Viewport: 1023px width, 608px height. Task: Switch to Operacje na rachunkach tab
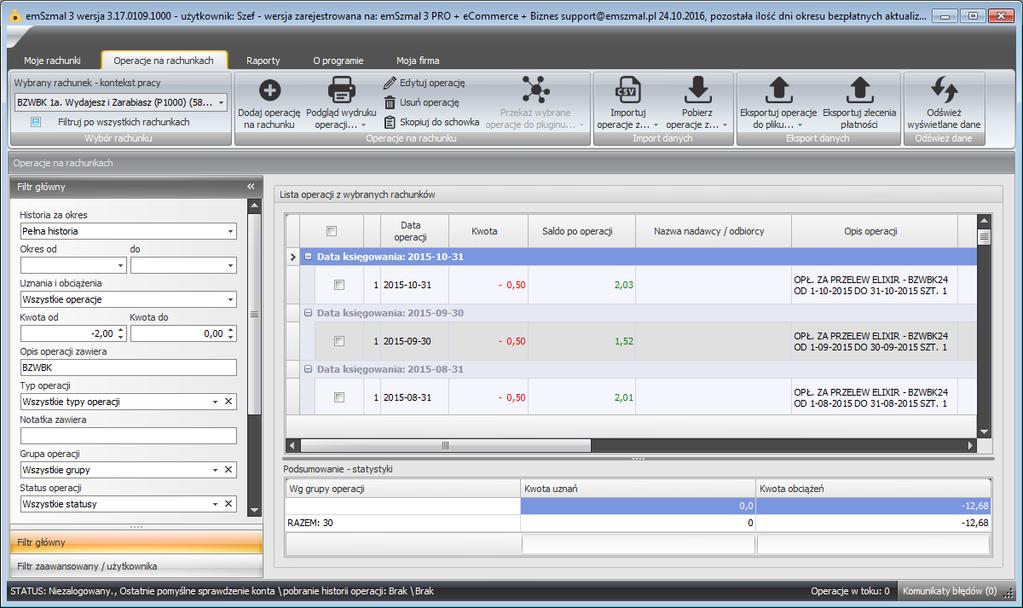164,60
